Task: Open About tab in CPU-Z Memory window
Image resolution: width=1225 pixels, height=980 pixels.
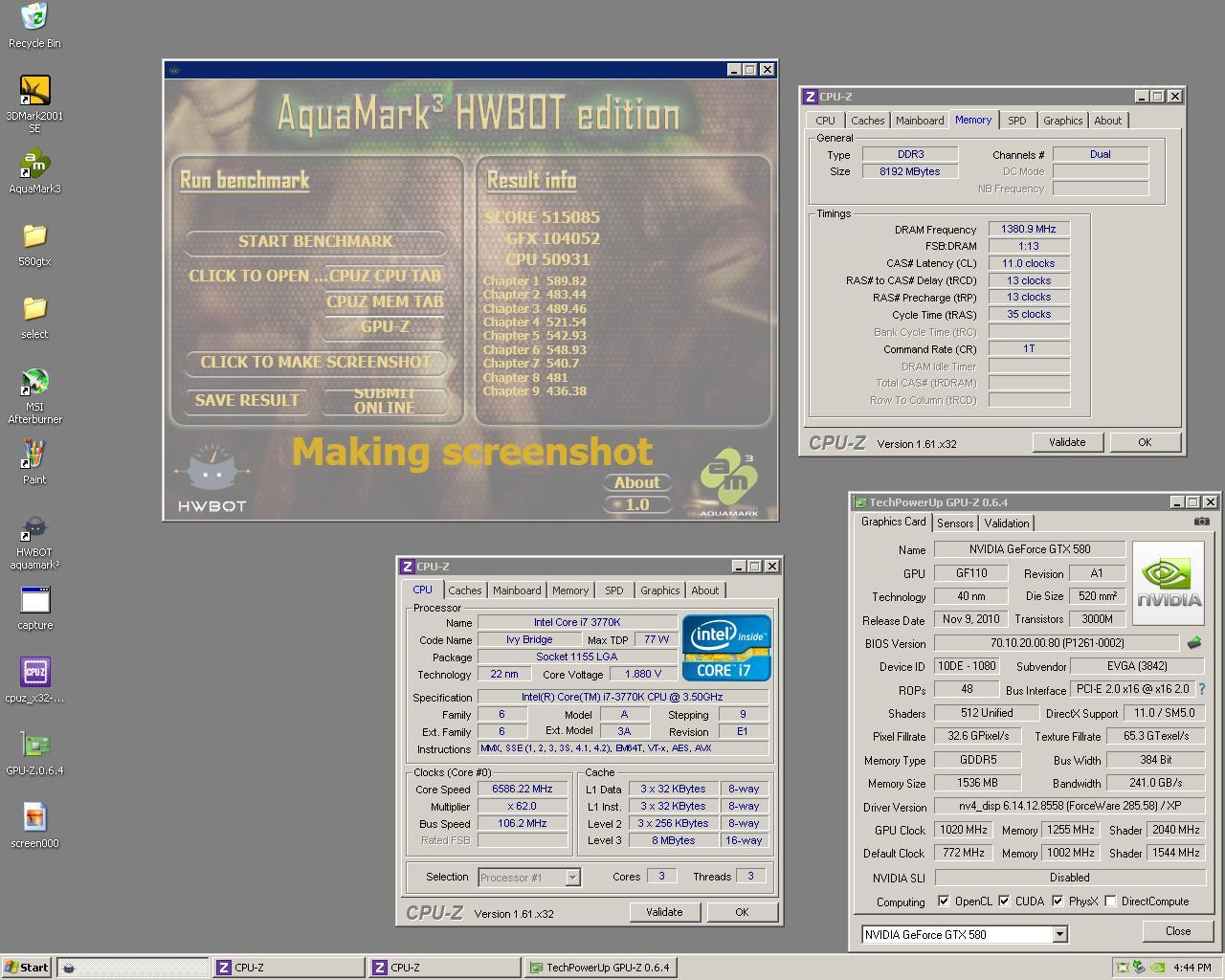Action: click(x=1108, y=121)
